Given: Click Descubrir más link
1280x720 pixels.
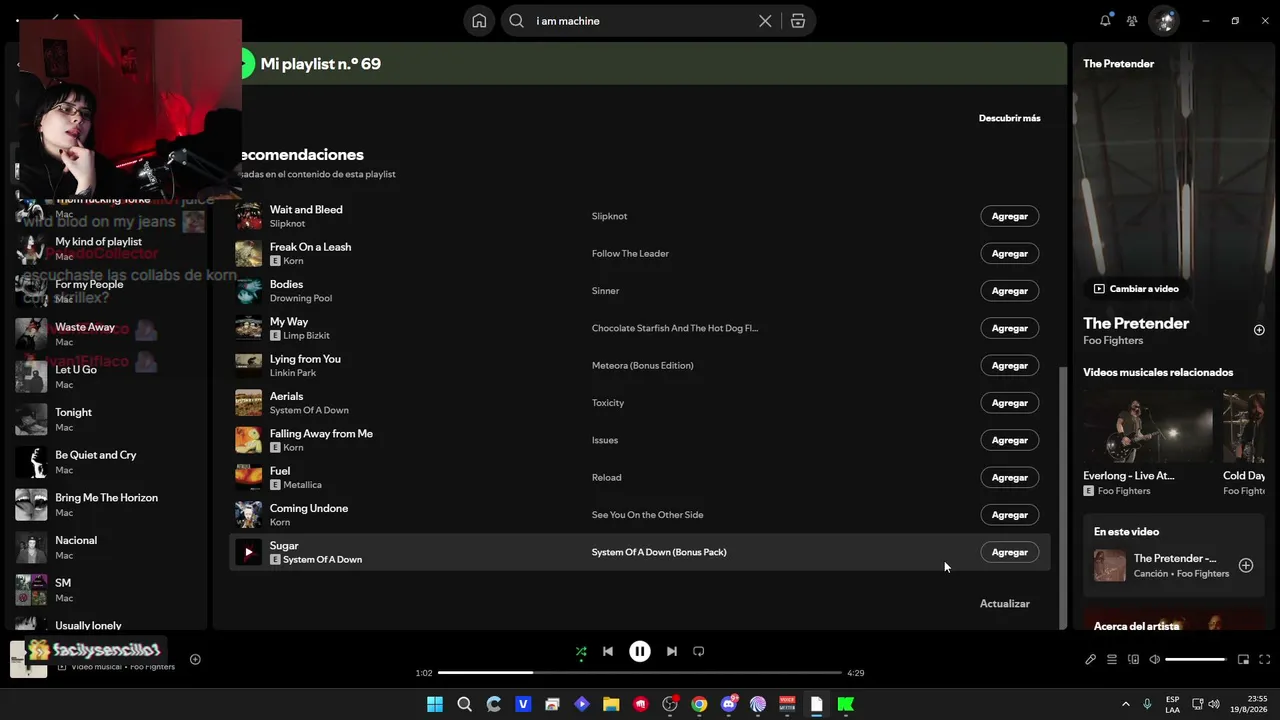Looking at the screenshot, I should (1009, 118).
